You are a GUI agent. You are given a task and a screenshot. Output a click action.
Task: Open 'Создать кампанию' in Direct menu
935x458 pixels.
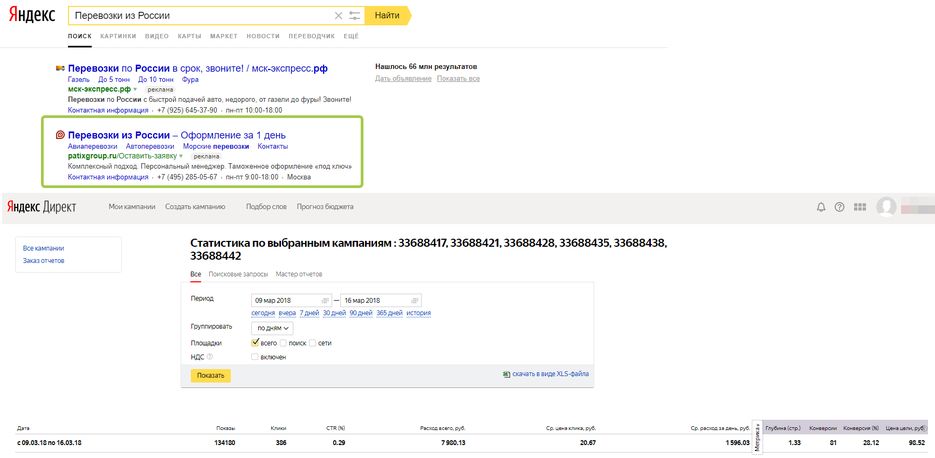coord(196,207)
